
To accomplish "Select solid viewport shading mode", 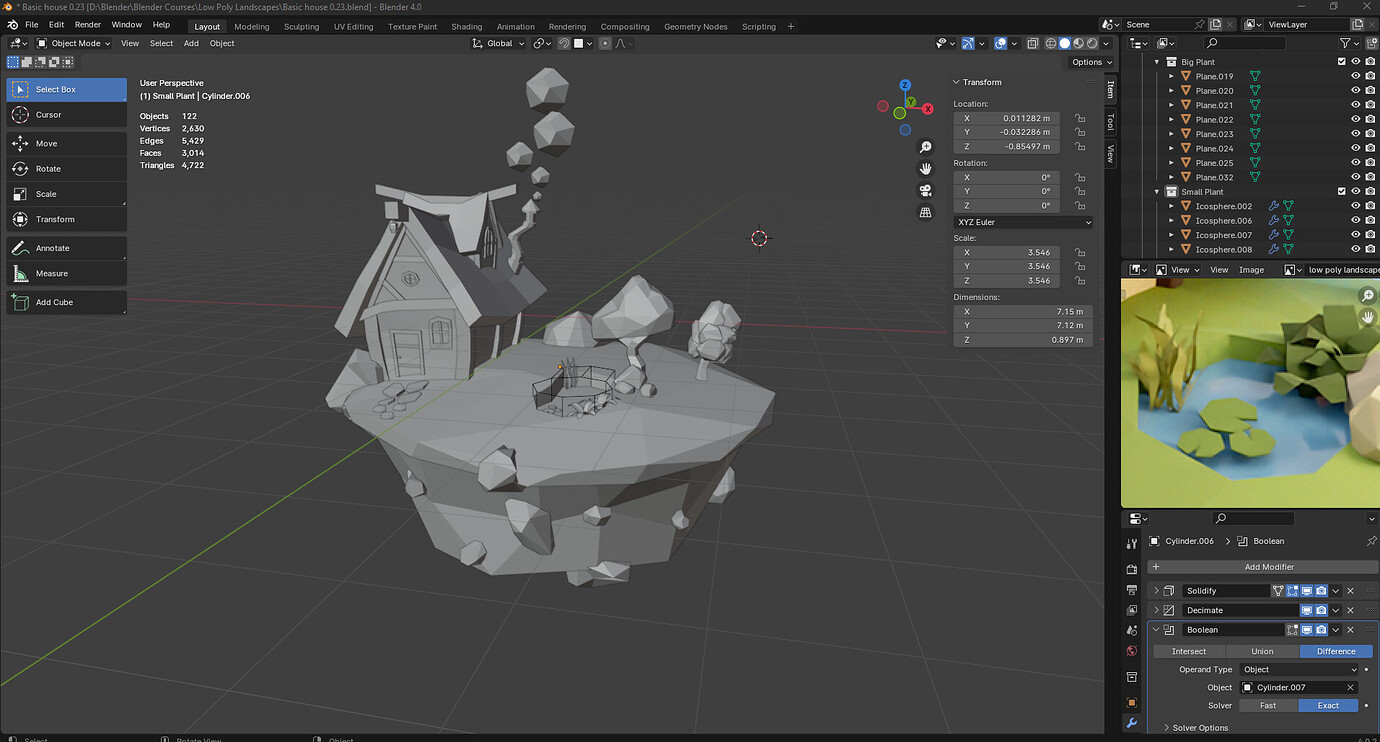I will pyautogui.click(x=1065, y=43).
